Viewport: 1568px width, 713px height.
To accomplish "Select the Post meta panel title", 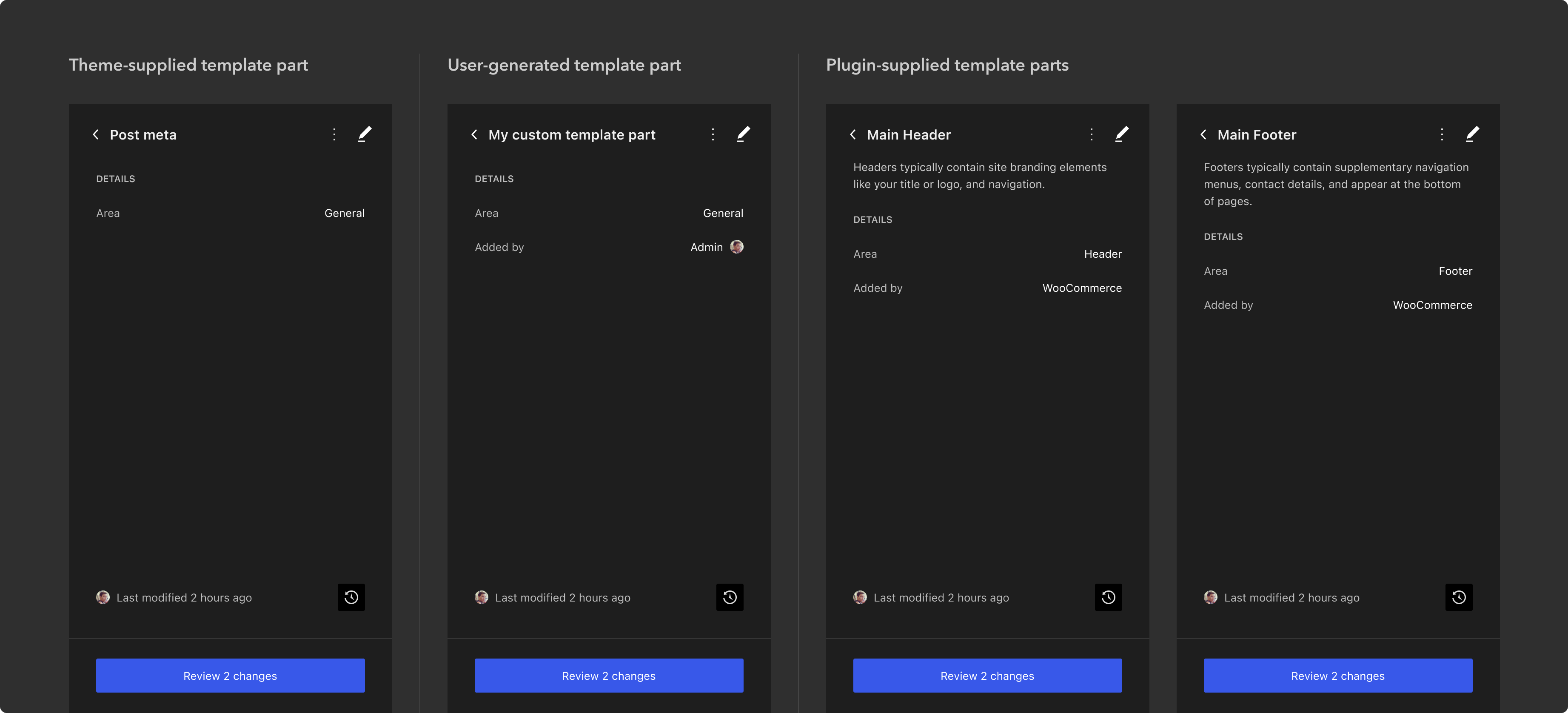I will (x=143, y=134).
